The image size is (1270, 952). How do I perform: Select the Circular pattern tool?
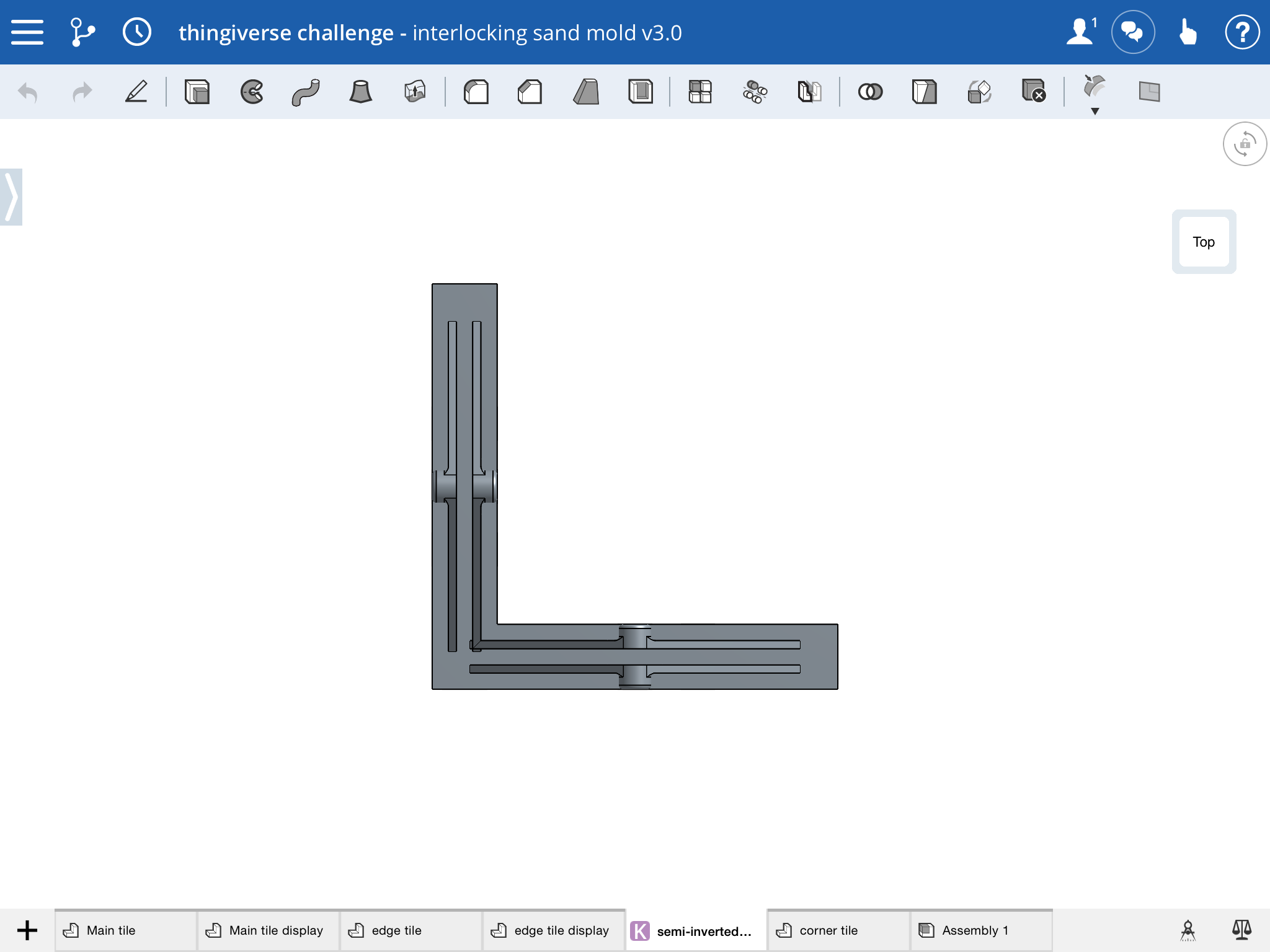755,92
